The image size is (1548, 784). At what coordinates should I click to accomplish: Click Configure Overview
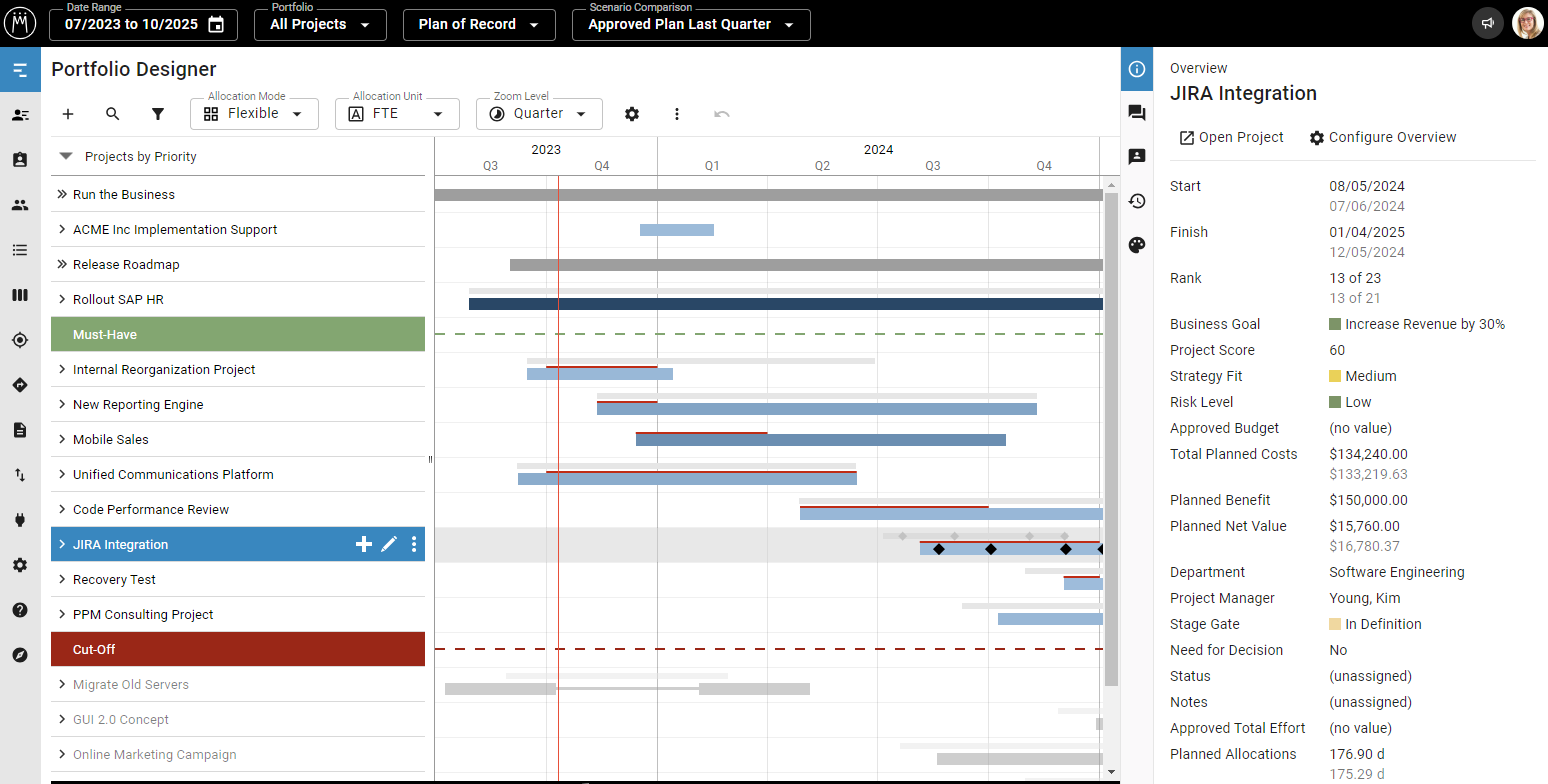(x=1383, y=137)
